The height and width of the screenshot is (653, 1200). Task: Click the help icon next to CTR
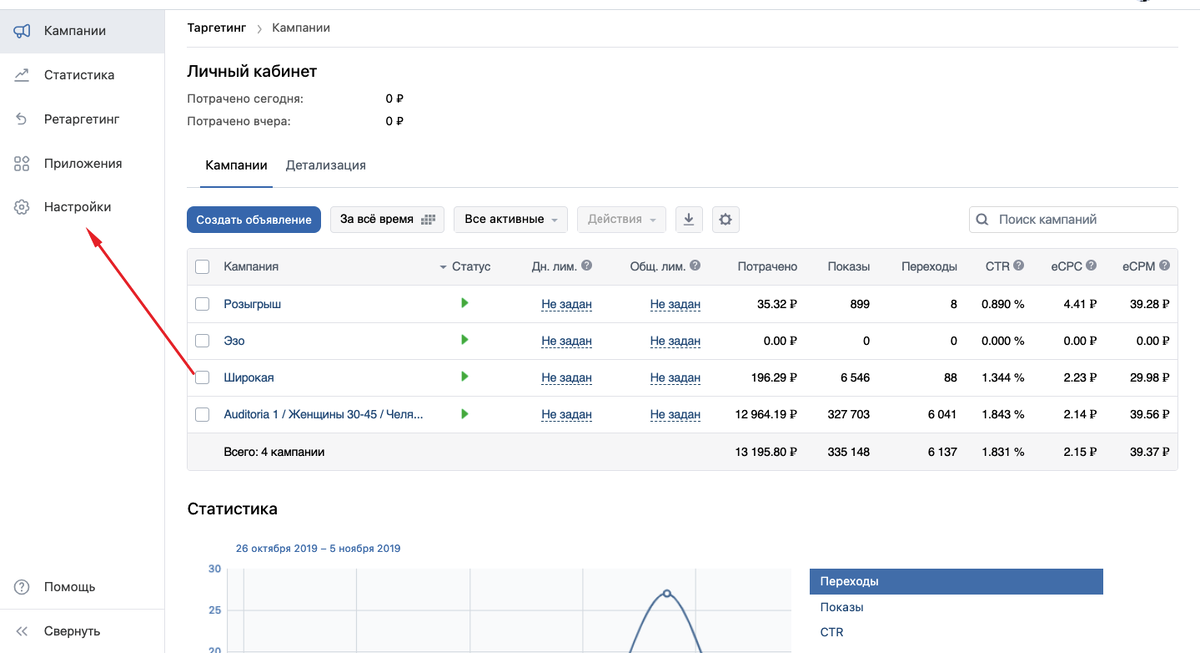1018,266
